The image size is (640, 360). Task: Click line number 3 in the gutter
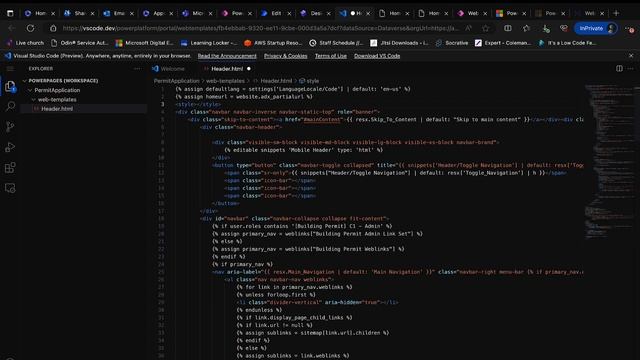point(162,104)
